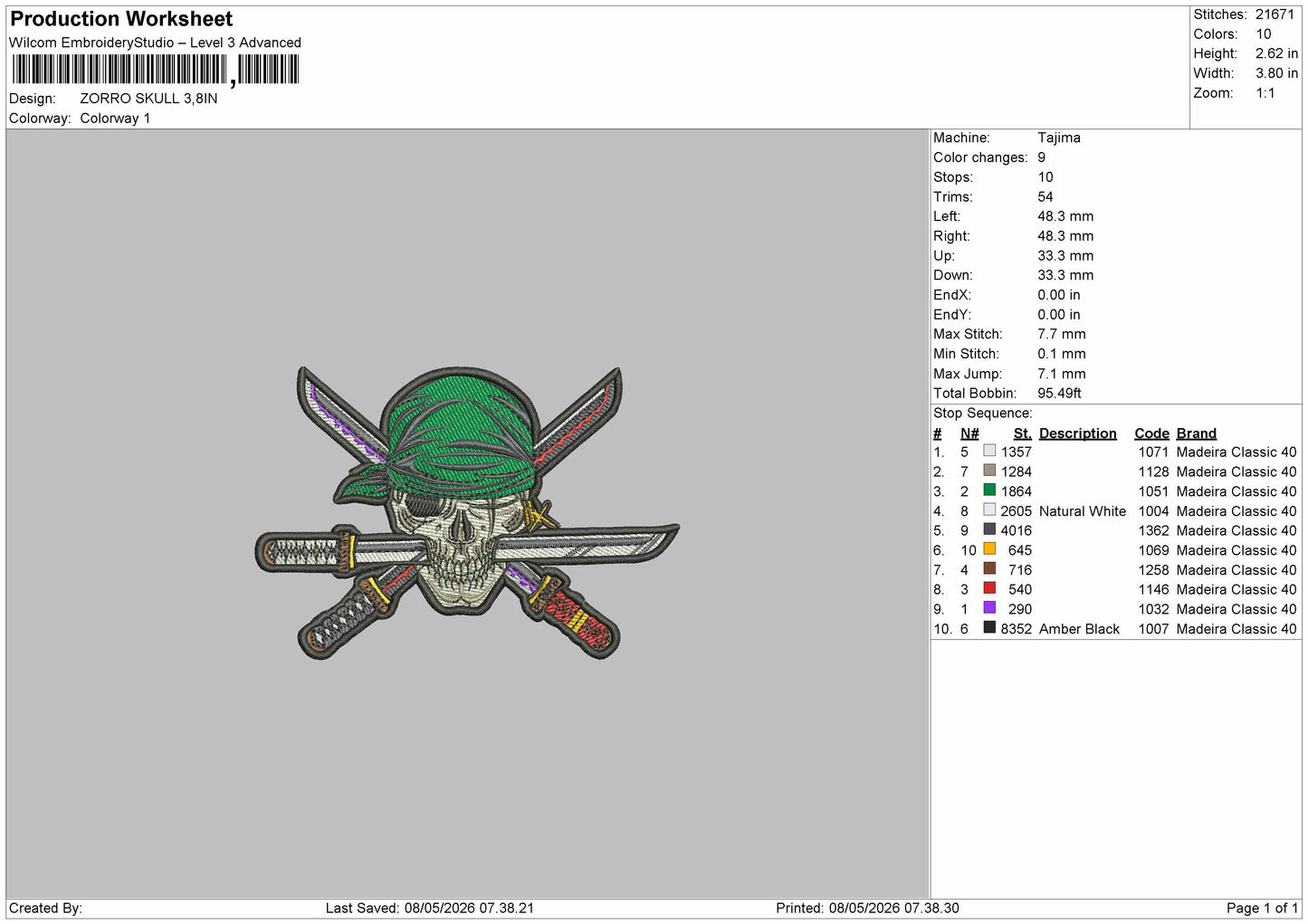
Task: Click the Stops value '10'
Action: click(1045, 177)
